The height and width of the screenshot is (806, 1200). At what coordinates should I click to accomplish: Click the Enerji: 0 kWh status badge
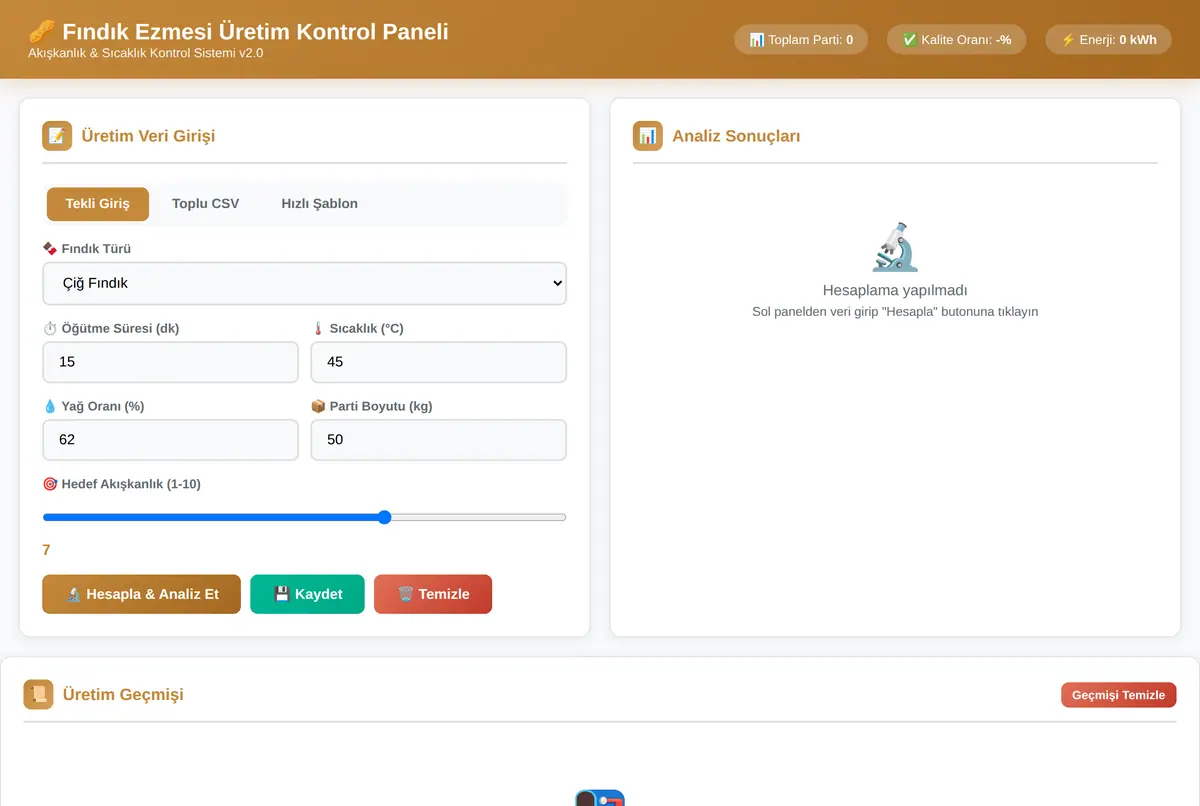(1109, 40)
